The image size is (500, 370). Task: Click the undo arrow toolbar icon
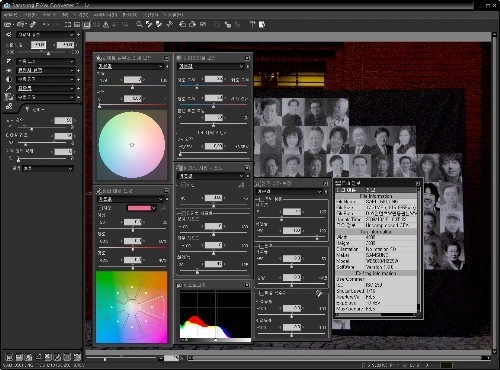point(46,24)
